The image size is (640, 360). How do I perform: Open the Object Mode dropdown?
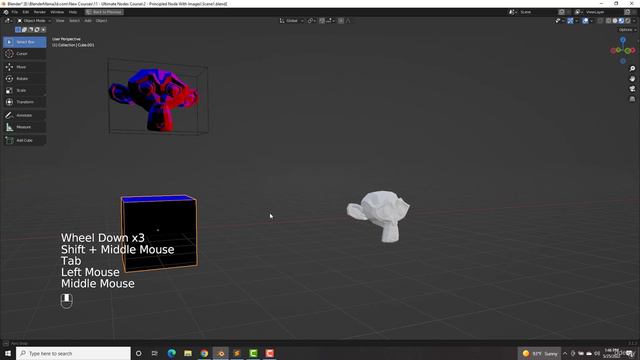pyautogui.click(x=34, y=21)
